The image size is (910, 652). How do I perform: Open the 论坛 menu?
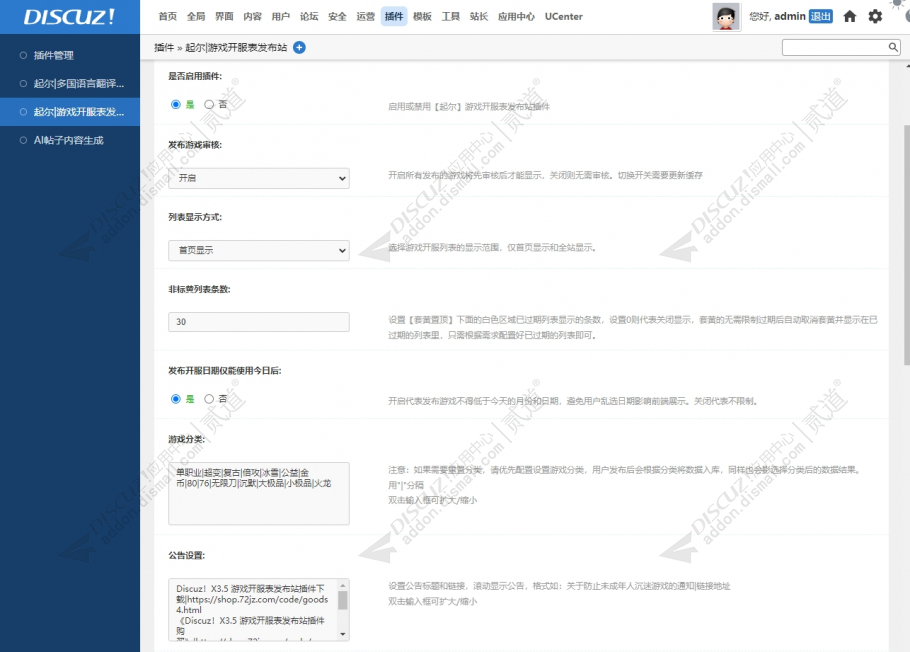309,16
